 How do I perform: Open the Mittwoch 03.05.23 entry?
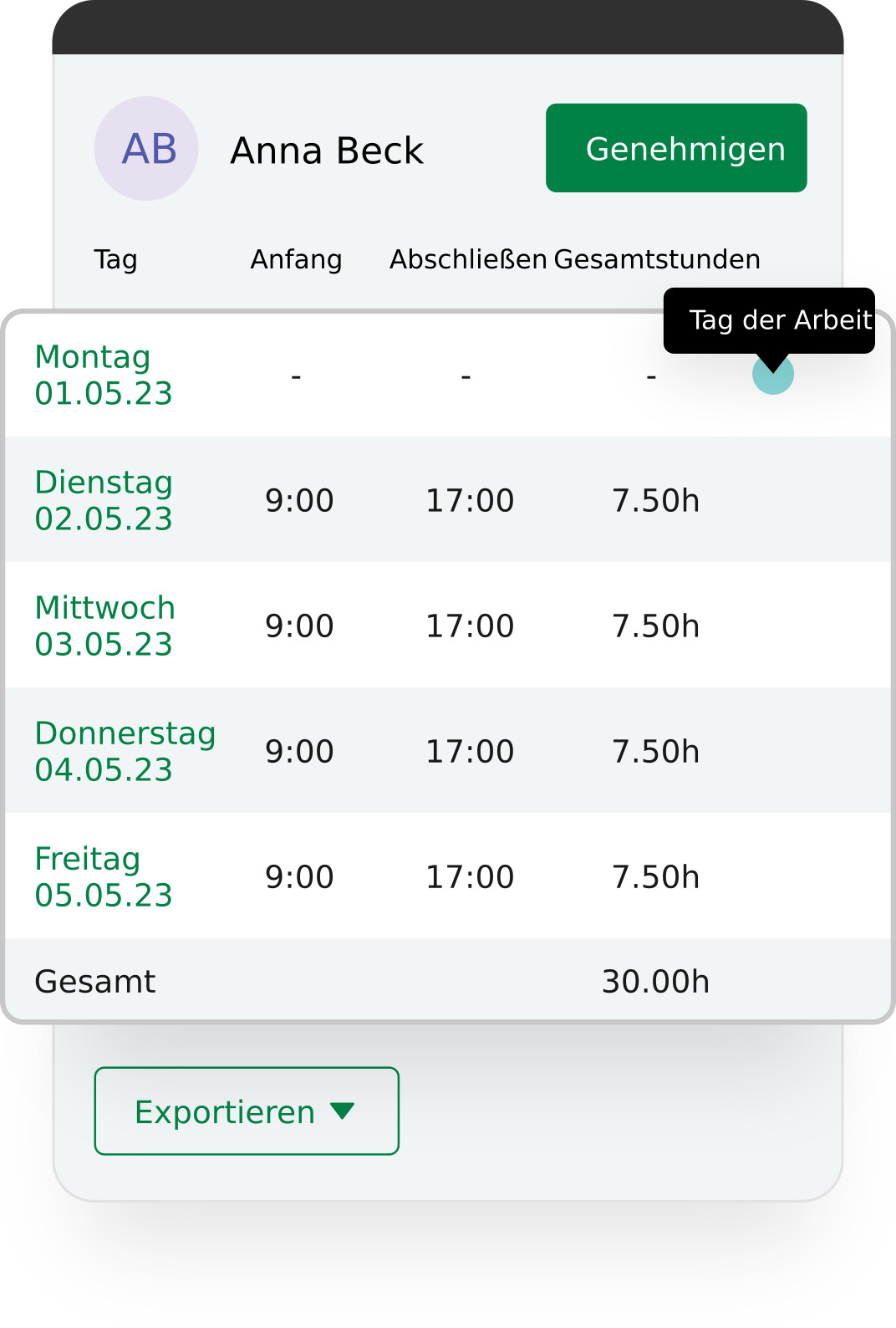[104, 626]
